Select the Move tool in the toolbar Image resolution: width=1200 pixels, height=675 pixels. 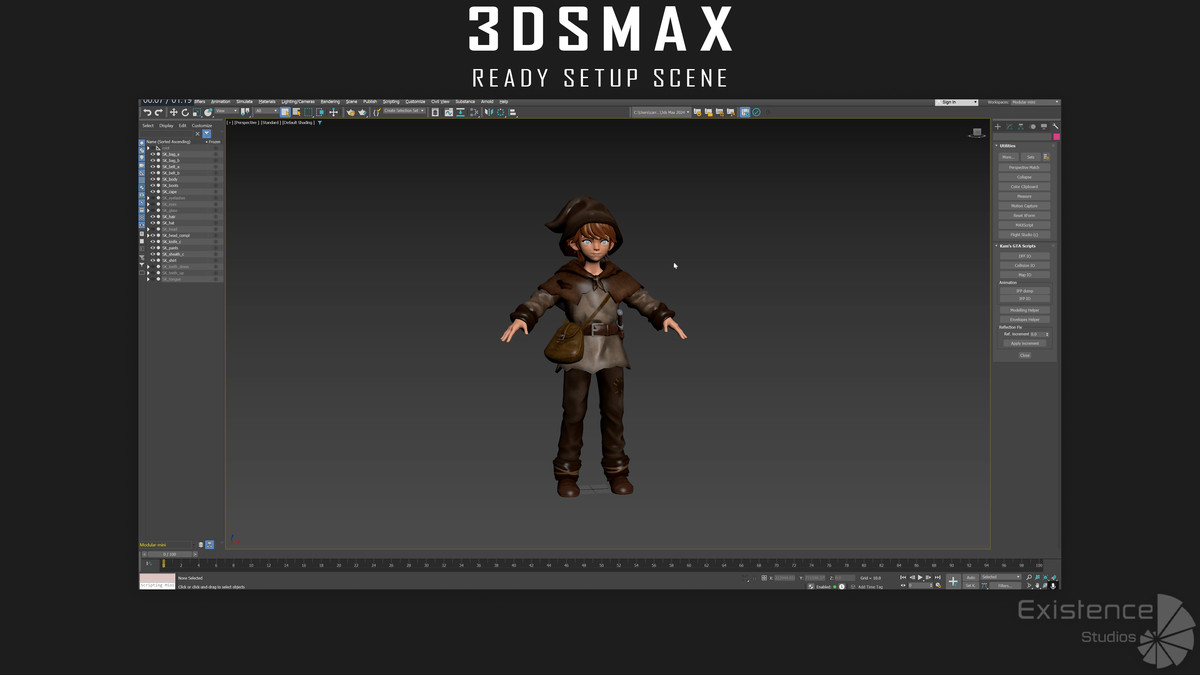point(173,112)
